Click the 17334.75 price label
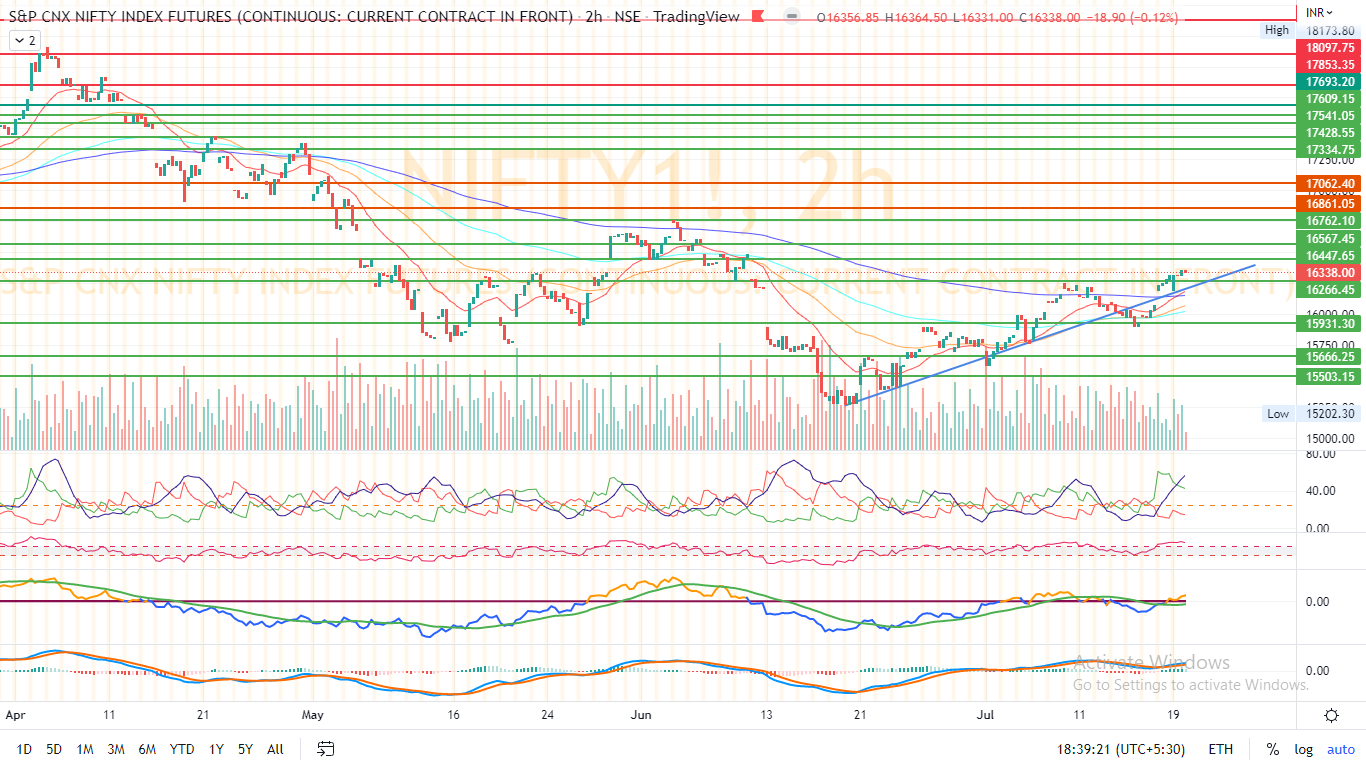Viewport: 1366px width, 768px height. [1331, 150]
